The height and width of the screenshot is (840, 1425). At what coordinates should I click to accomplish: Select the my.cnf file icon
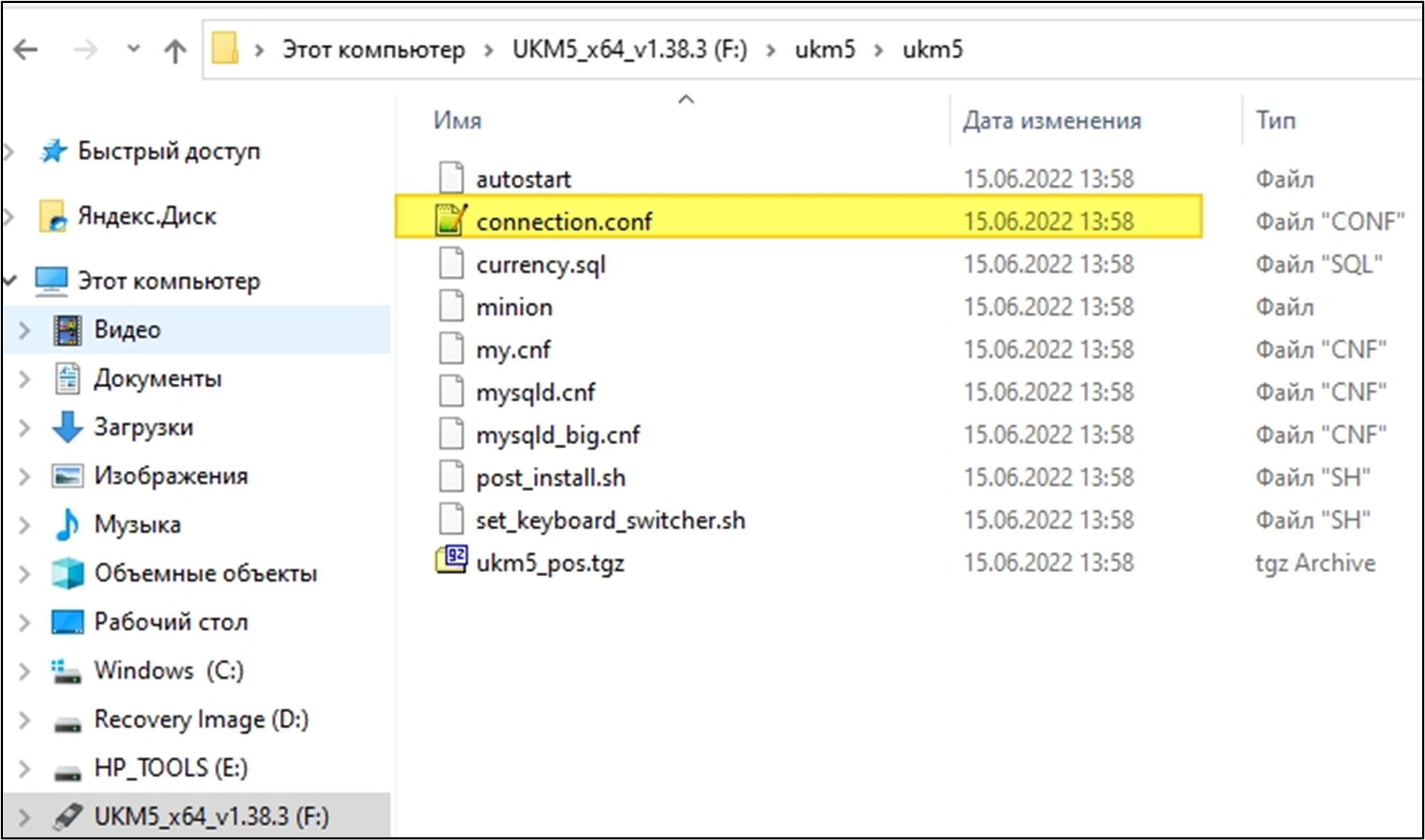click(452, 348)
